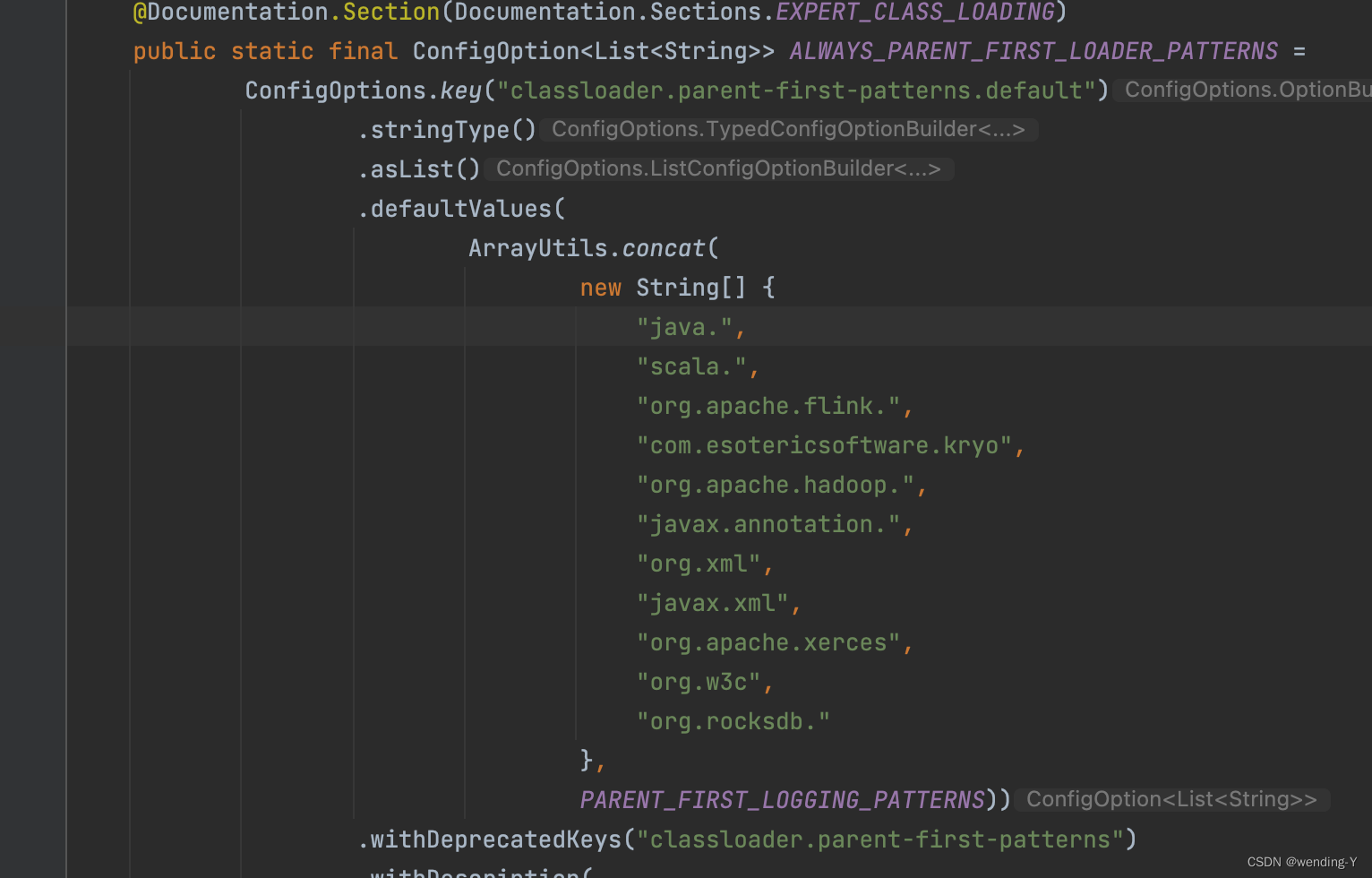Click the .asList() method call
Image resolution: width=1372 pixels, height=878 pixels.
click(419, 169)
